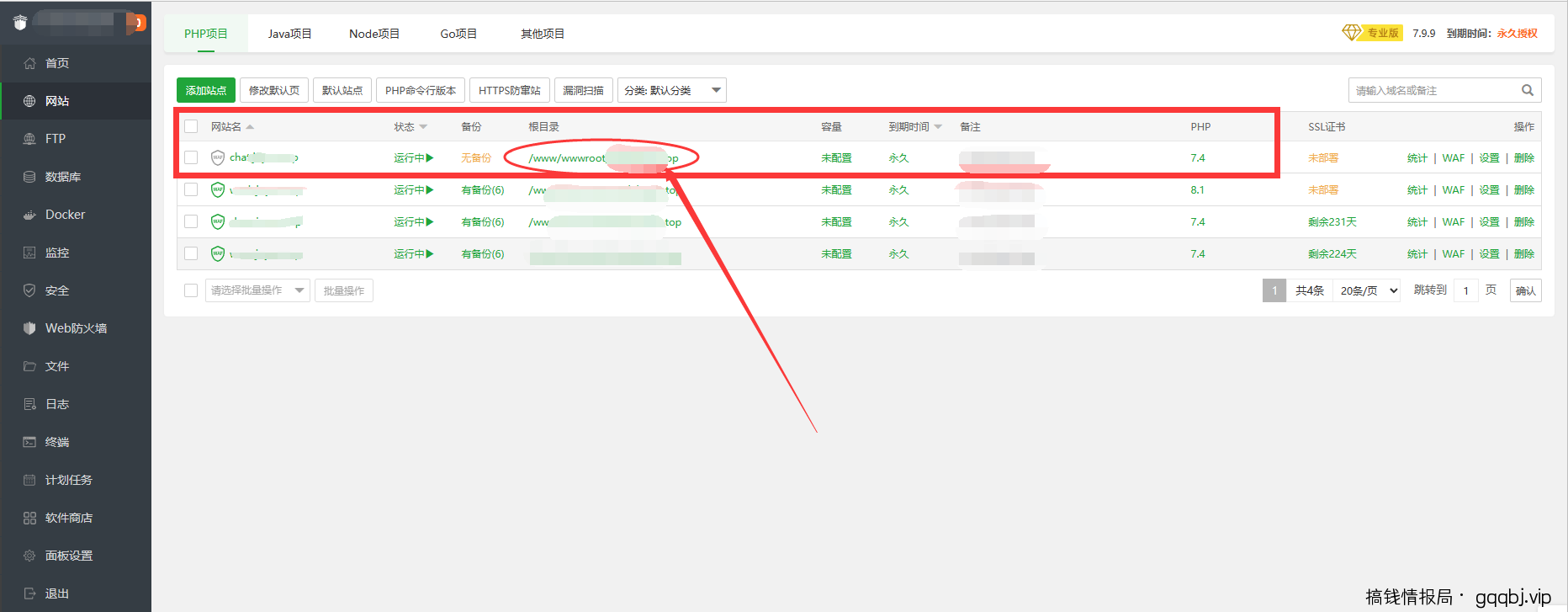Open the 计划任务 calendar icon
The image size is (1568, 612).
29,480
